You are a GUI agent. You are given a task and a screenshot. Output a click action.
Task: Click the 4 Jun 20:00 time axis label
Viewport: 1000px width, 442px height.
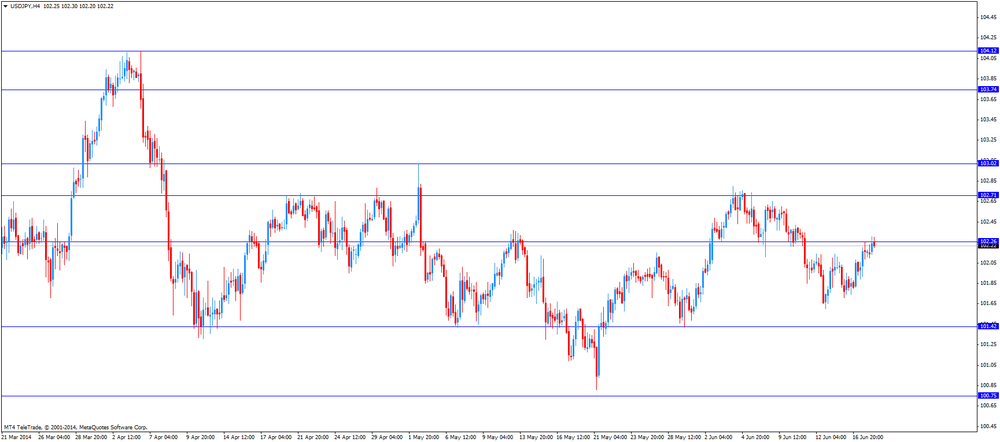(x=756, y=437)
